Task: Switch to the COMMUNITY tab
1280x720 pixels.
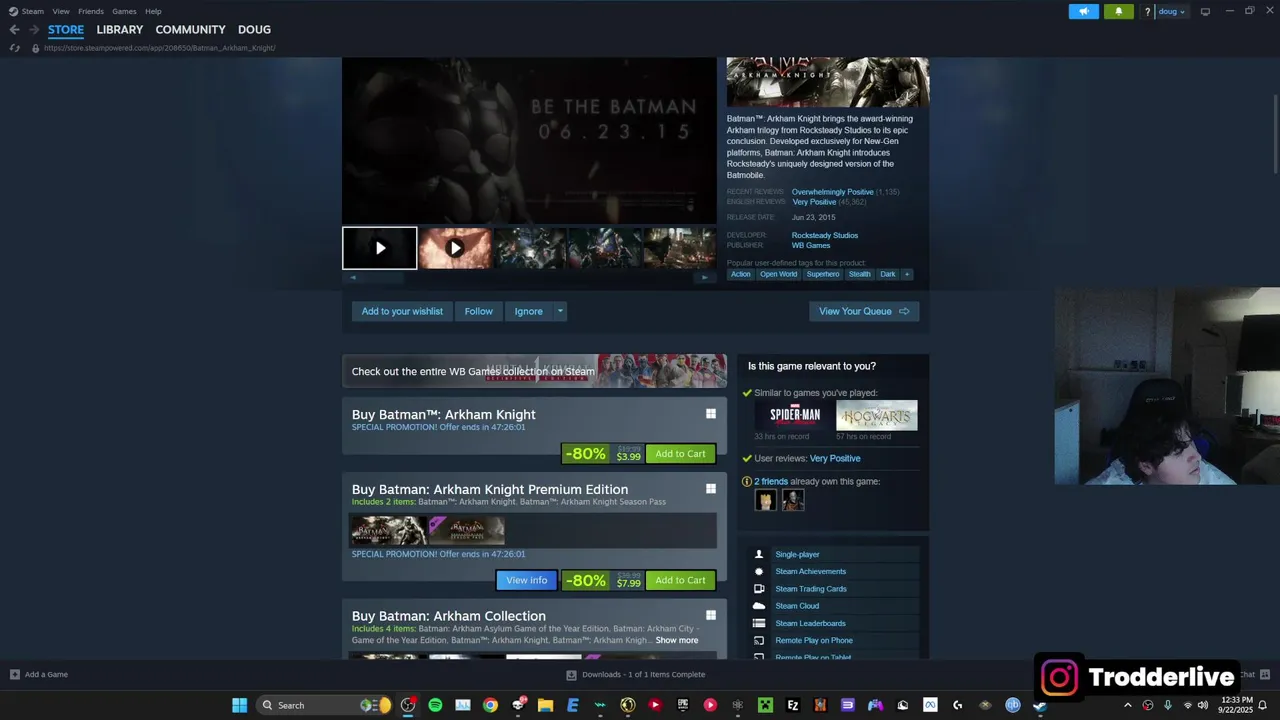Action: click(x=190, y=30)
